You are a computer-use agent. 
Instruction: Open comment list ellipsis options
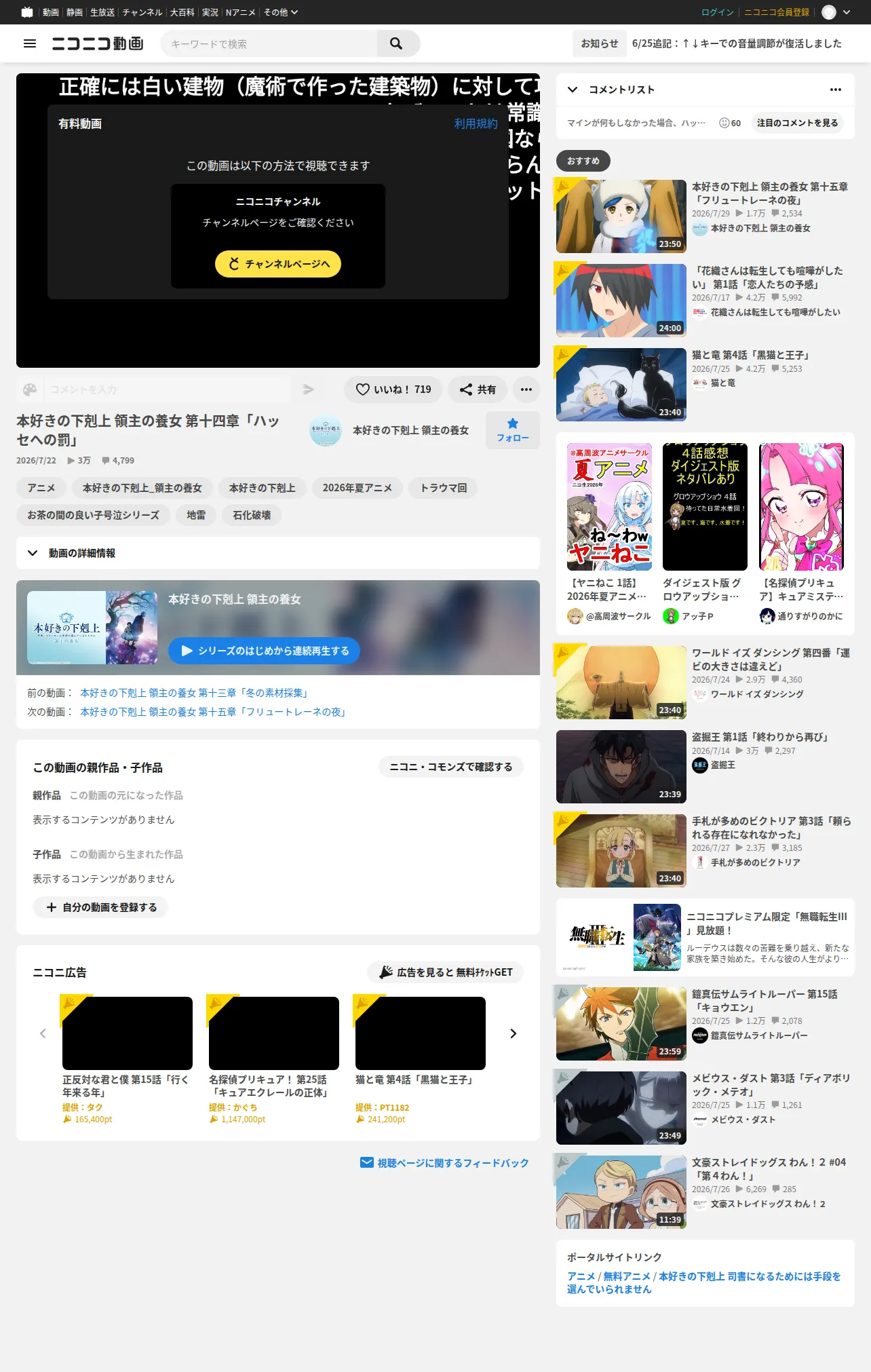[x=836, y=90]
